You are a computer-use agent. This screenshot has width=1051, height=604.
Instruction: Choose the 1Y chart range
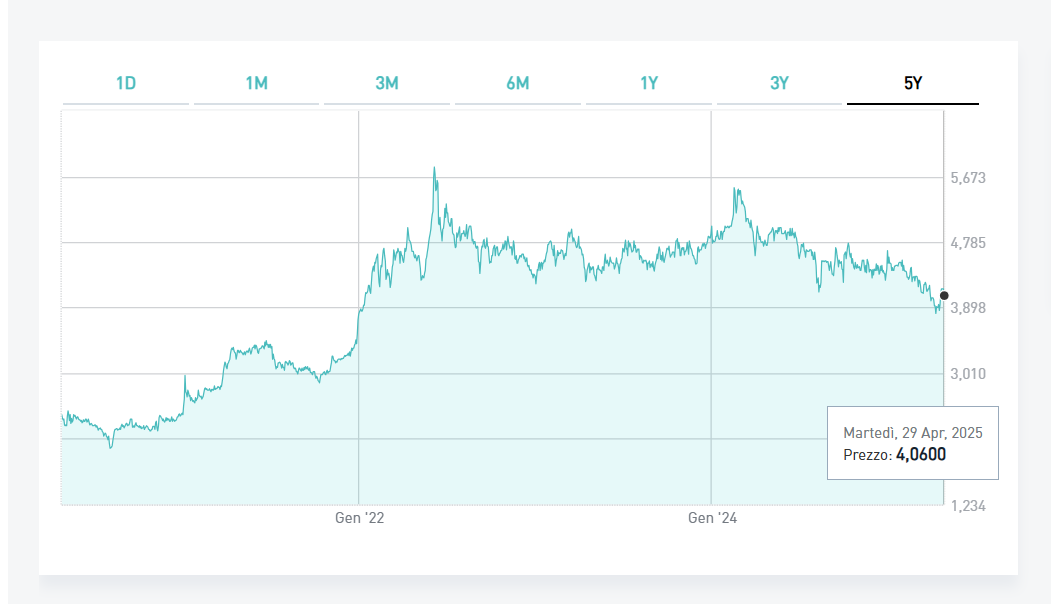tap(649, 84)
